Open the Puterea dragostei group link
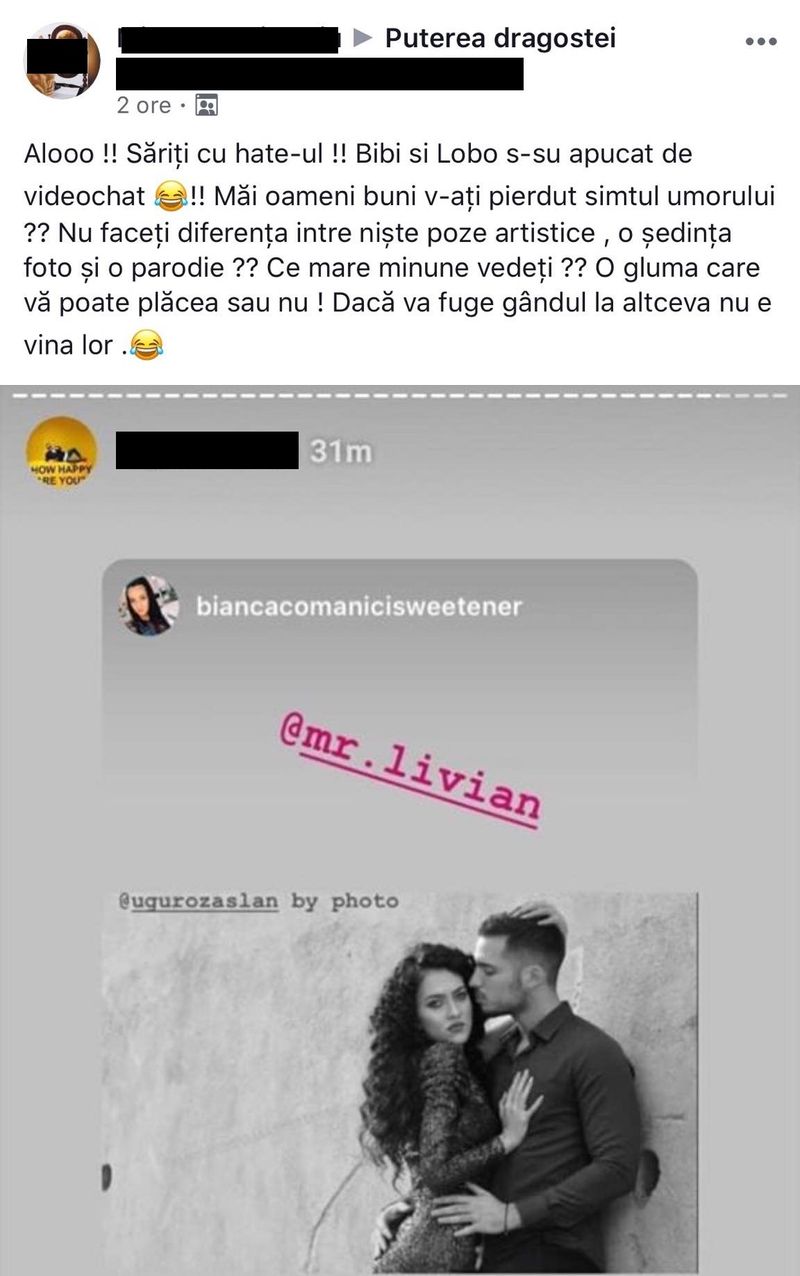This screenshot has height=1276, width=800. (500, 39)
